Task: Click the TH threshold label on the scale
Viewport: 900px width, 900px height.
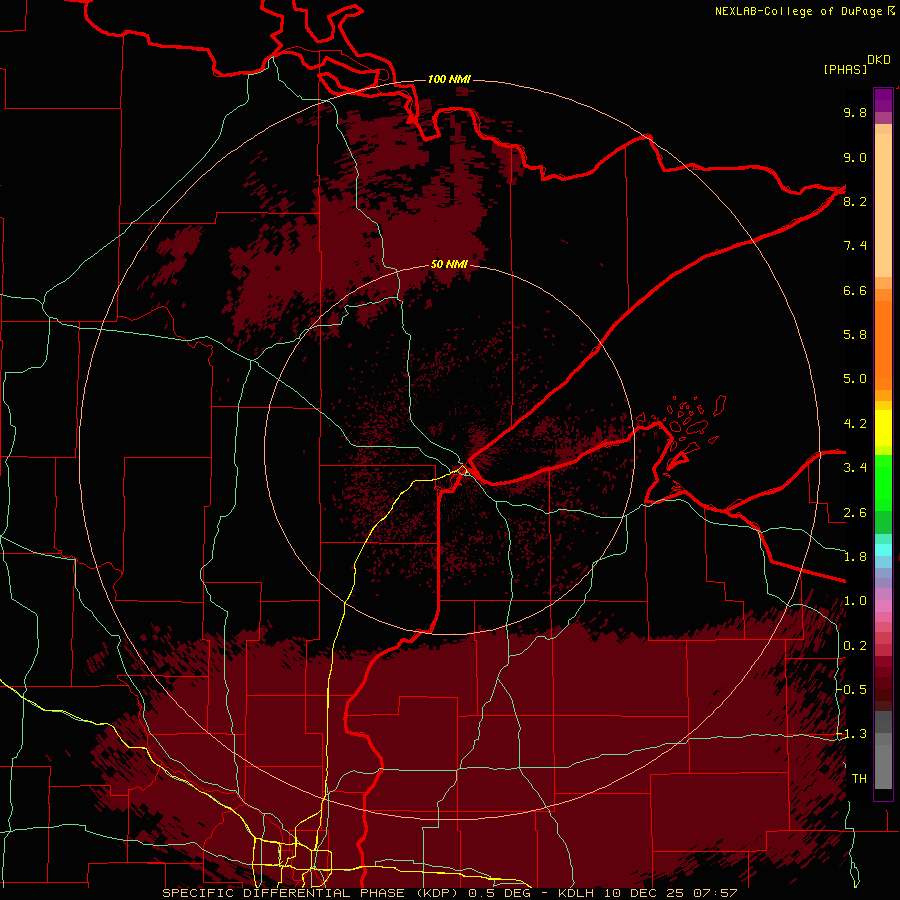Action: point(859,779)
